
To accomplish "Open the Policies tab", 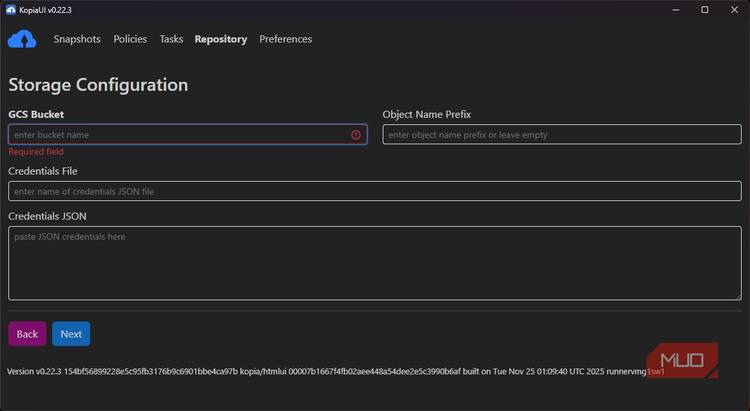I will click(130, 39).
